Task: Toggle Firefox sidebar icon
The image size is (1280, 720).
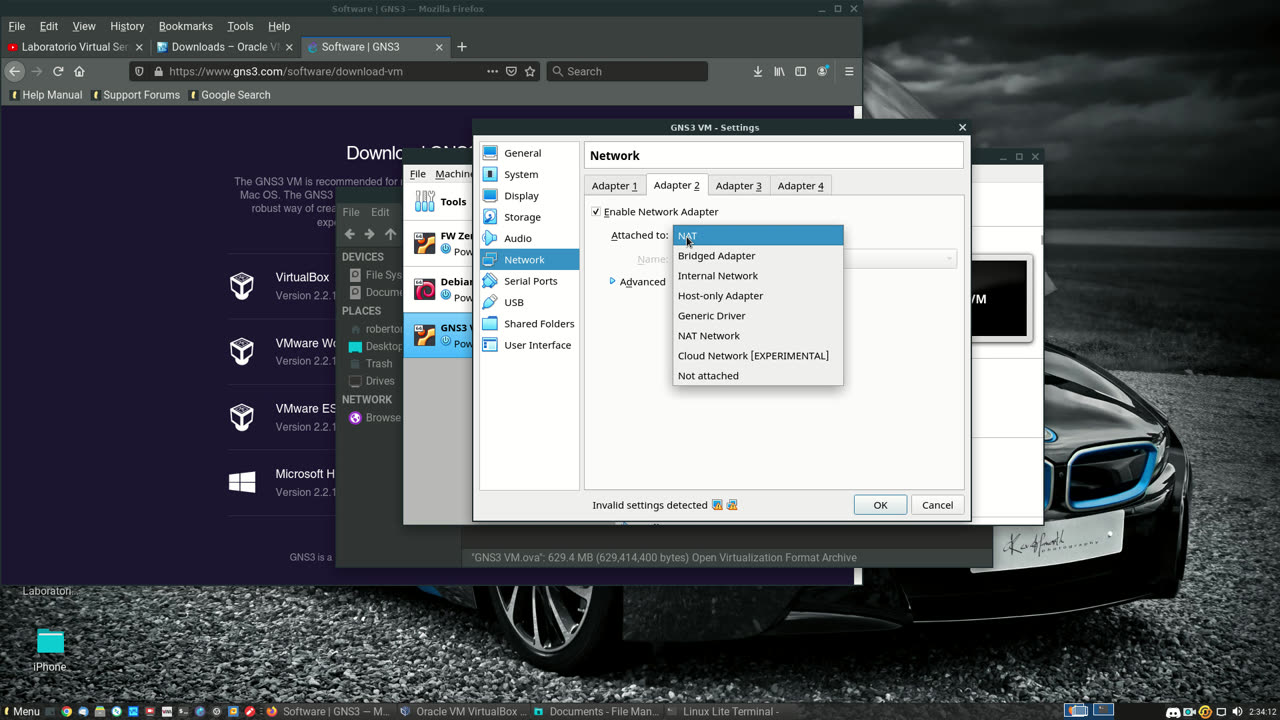Action: (x=800, y=72)
